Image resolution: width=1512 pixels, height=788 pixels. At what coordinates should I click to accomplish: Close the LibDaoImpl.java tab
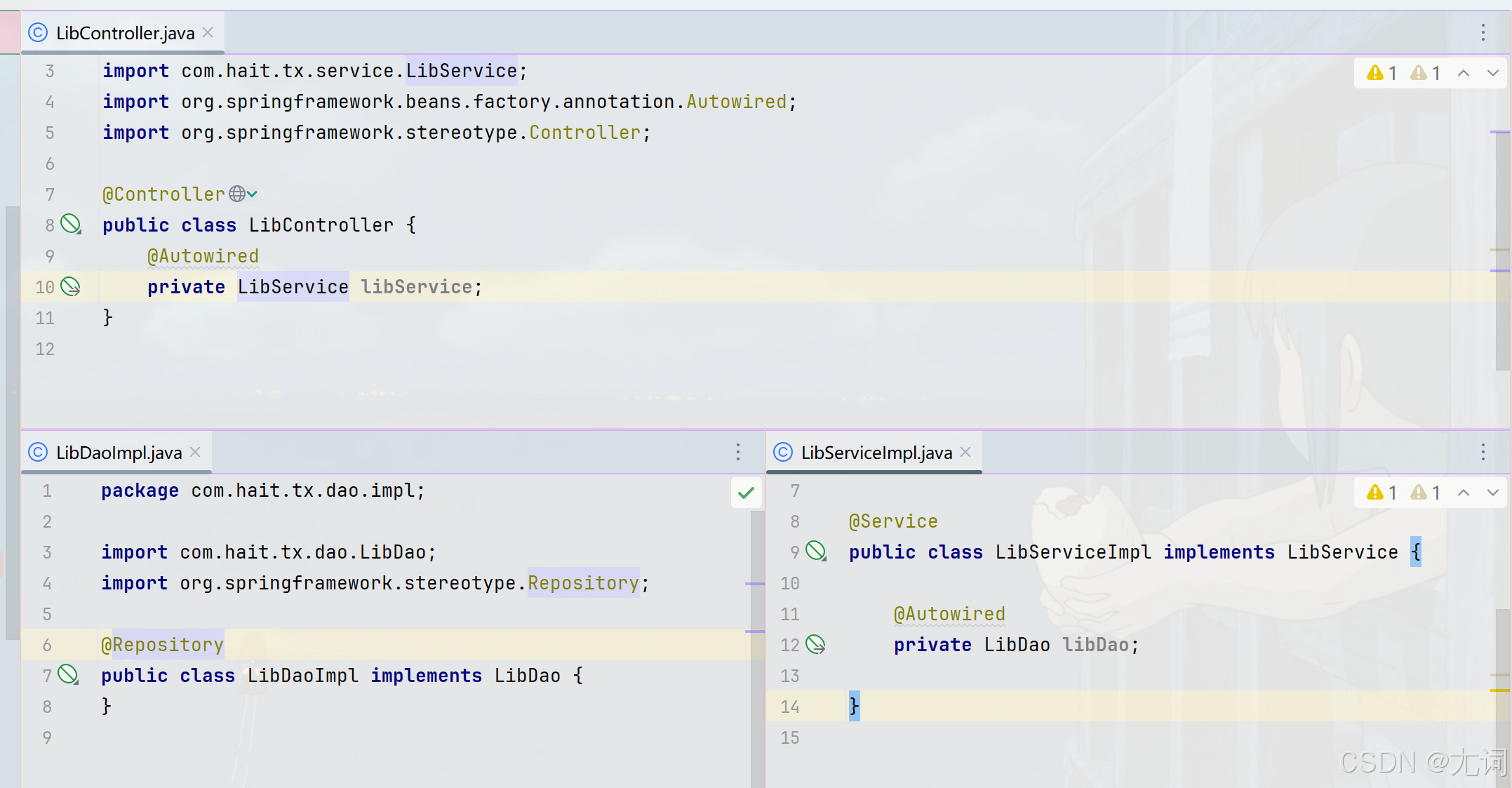pos(196,452)
